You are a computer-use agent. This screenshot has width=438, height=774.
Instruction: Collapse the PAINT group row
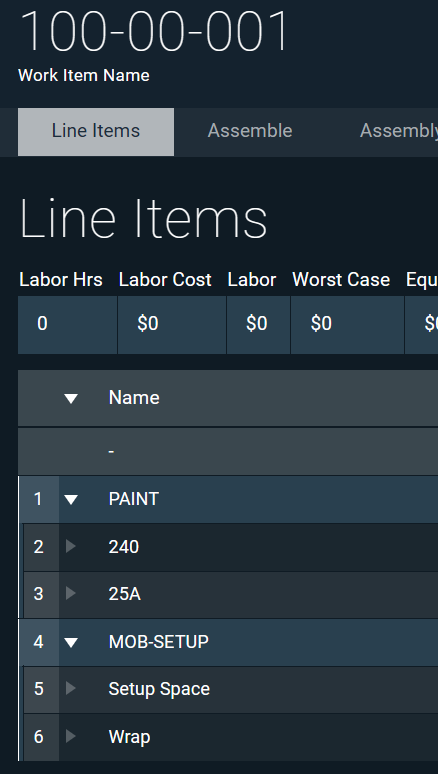point(71,500)
